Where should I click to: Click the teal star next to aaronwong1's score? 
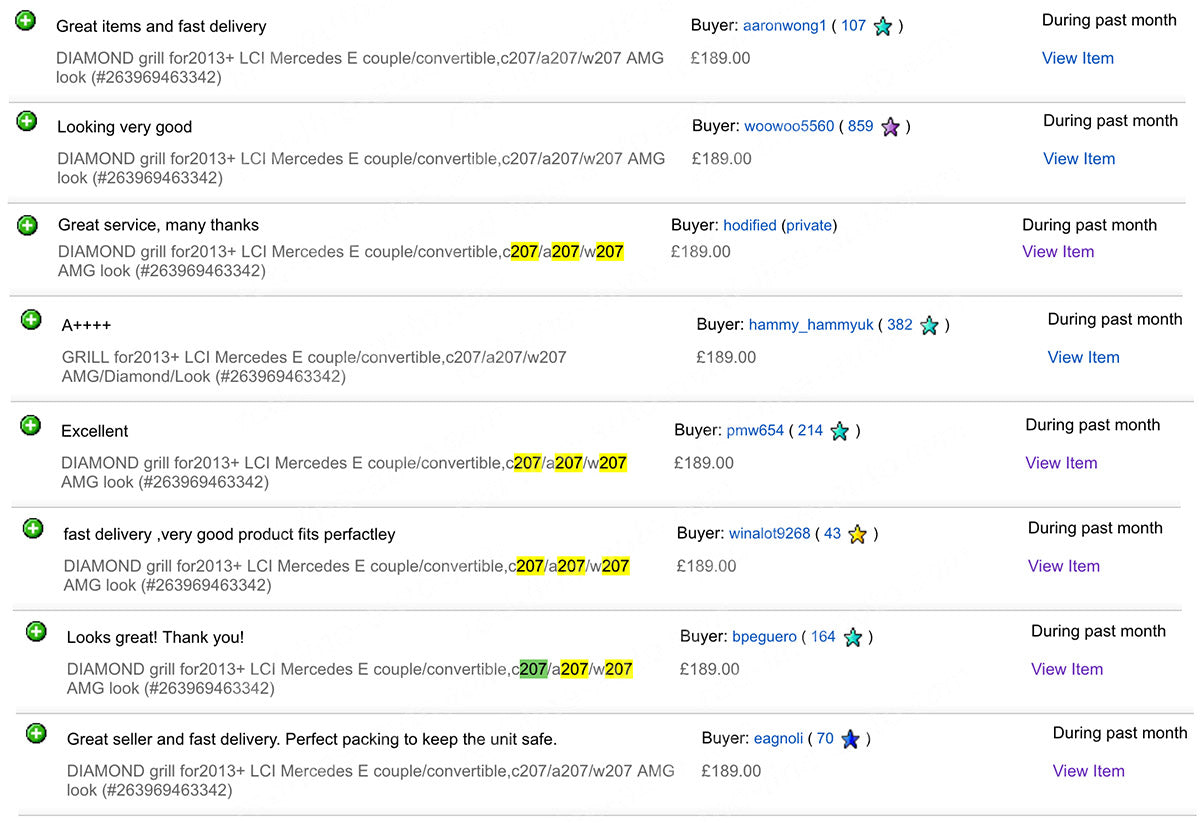pyautogui.click(x=882, y=27)
